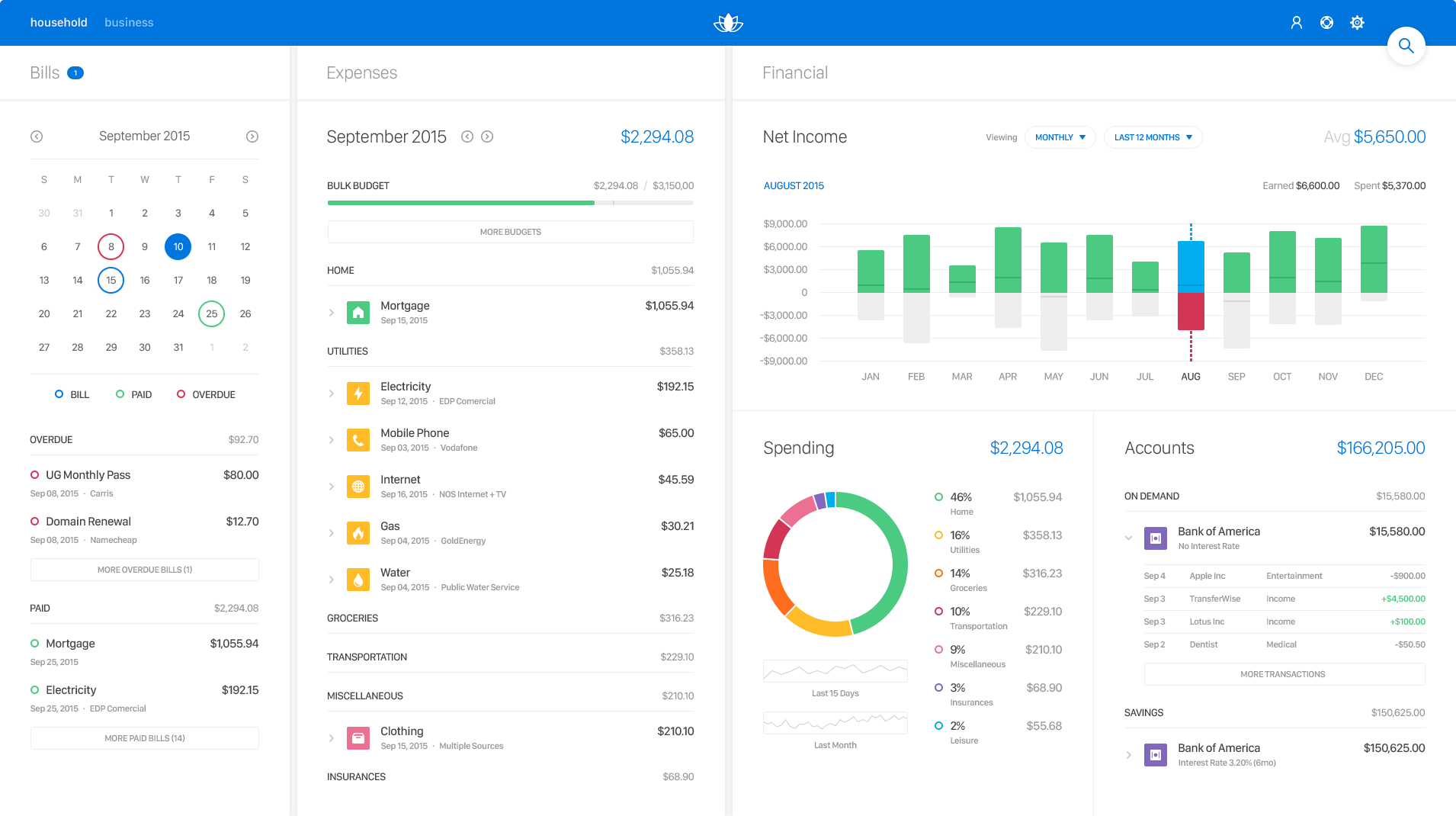Viewport: 1456px width, 816px height.
Task: Expand the Mobile Phone expense row
Action: click(332, 440)
